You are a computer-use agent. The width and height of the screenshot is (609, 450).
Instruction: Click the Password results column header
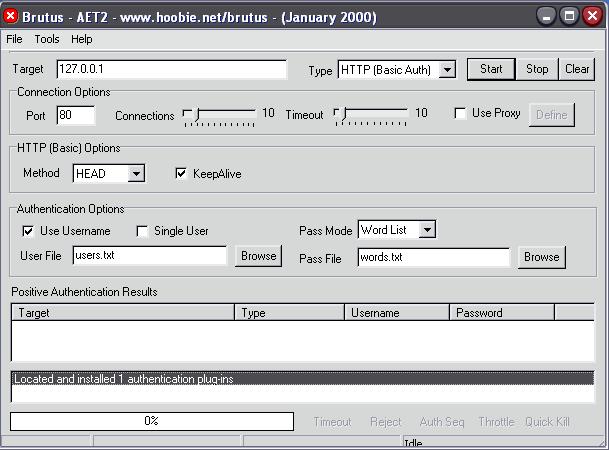click(x=502, y=313)
